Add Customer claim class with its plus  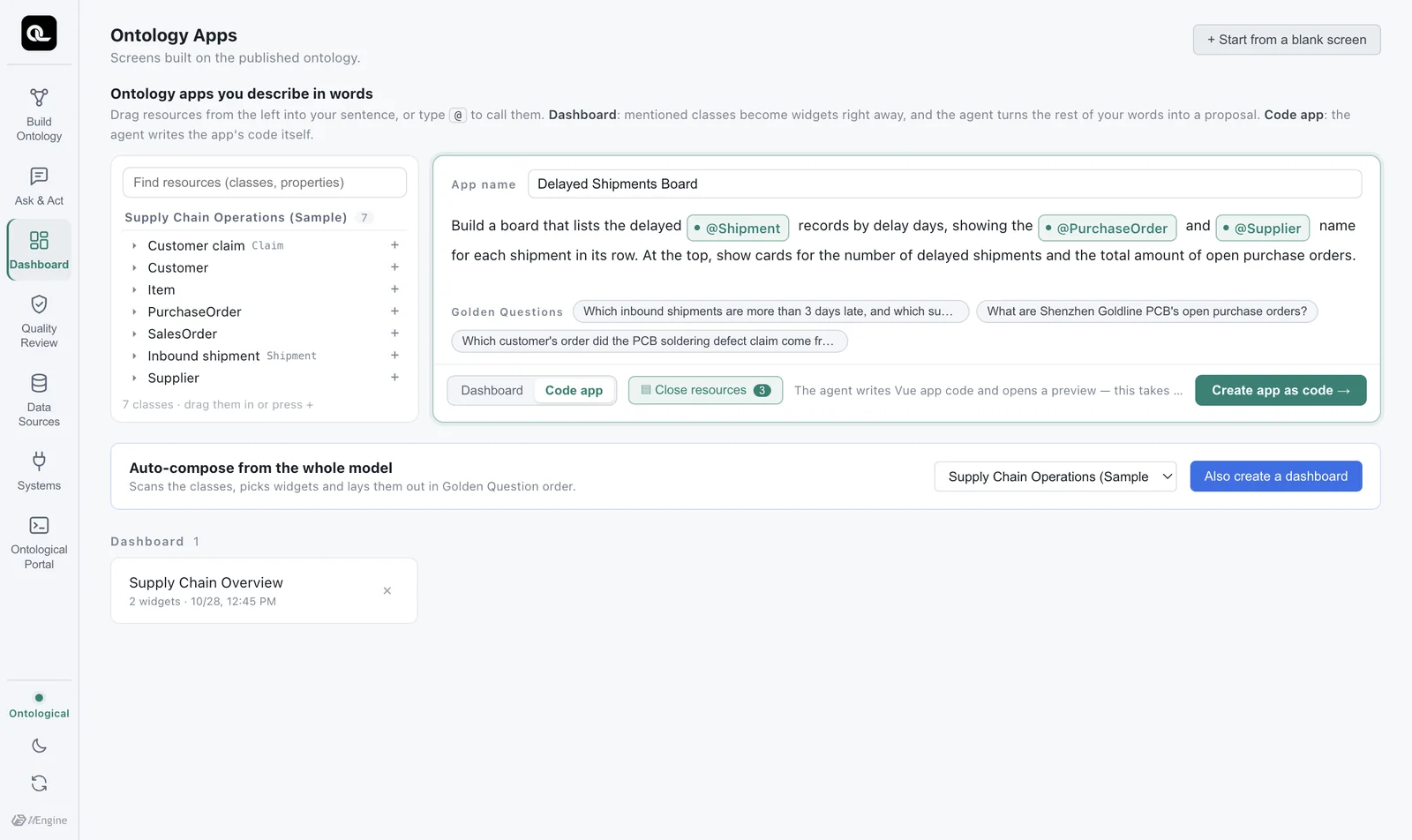394,245
